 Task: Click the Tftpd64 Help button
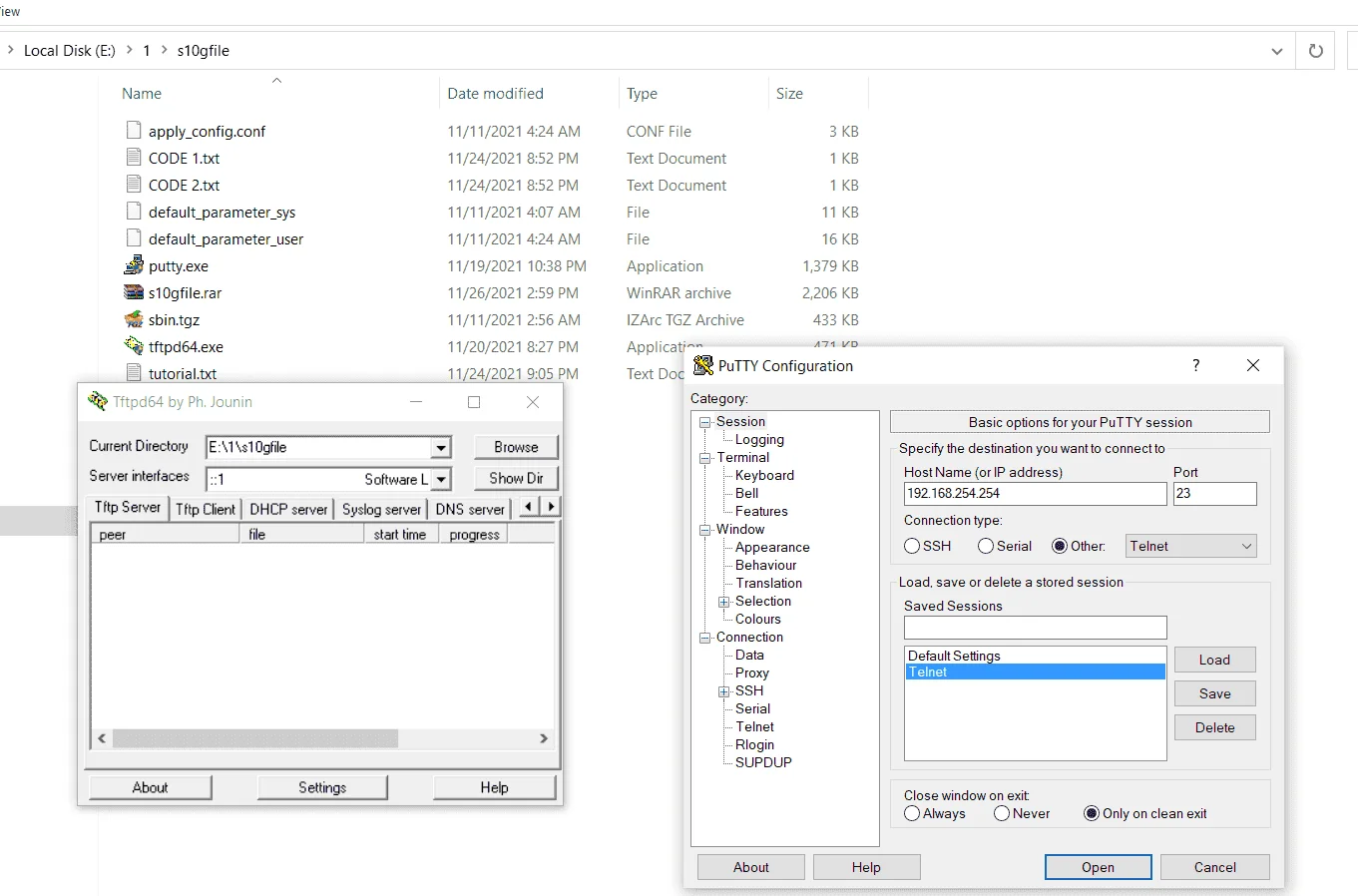coord(494,787)
